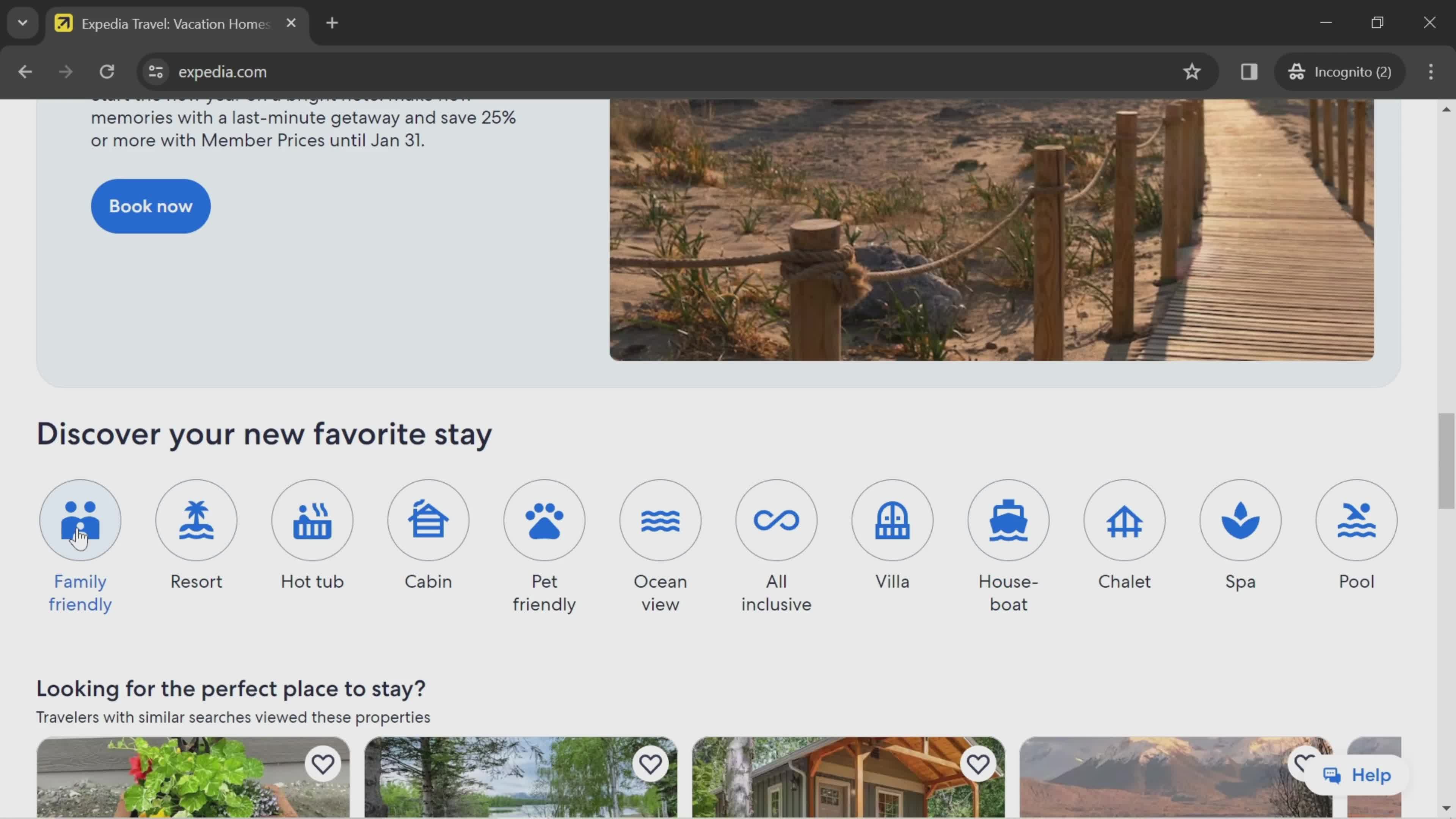This screenshot has height=819, width=1456.
Task: Go back to the previous page
Action: coord(25,72)
